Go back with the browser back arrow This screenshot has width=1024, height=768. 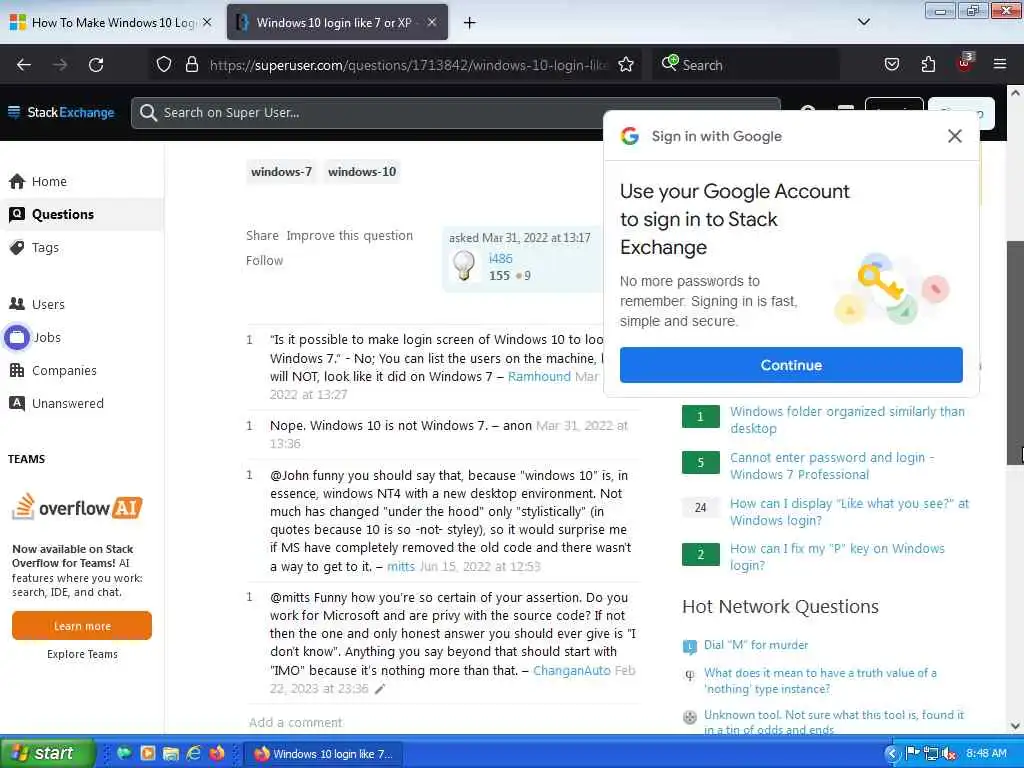pyautogui.click(x=24, y=65)
